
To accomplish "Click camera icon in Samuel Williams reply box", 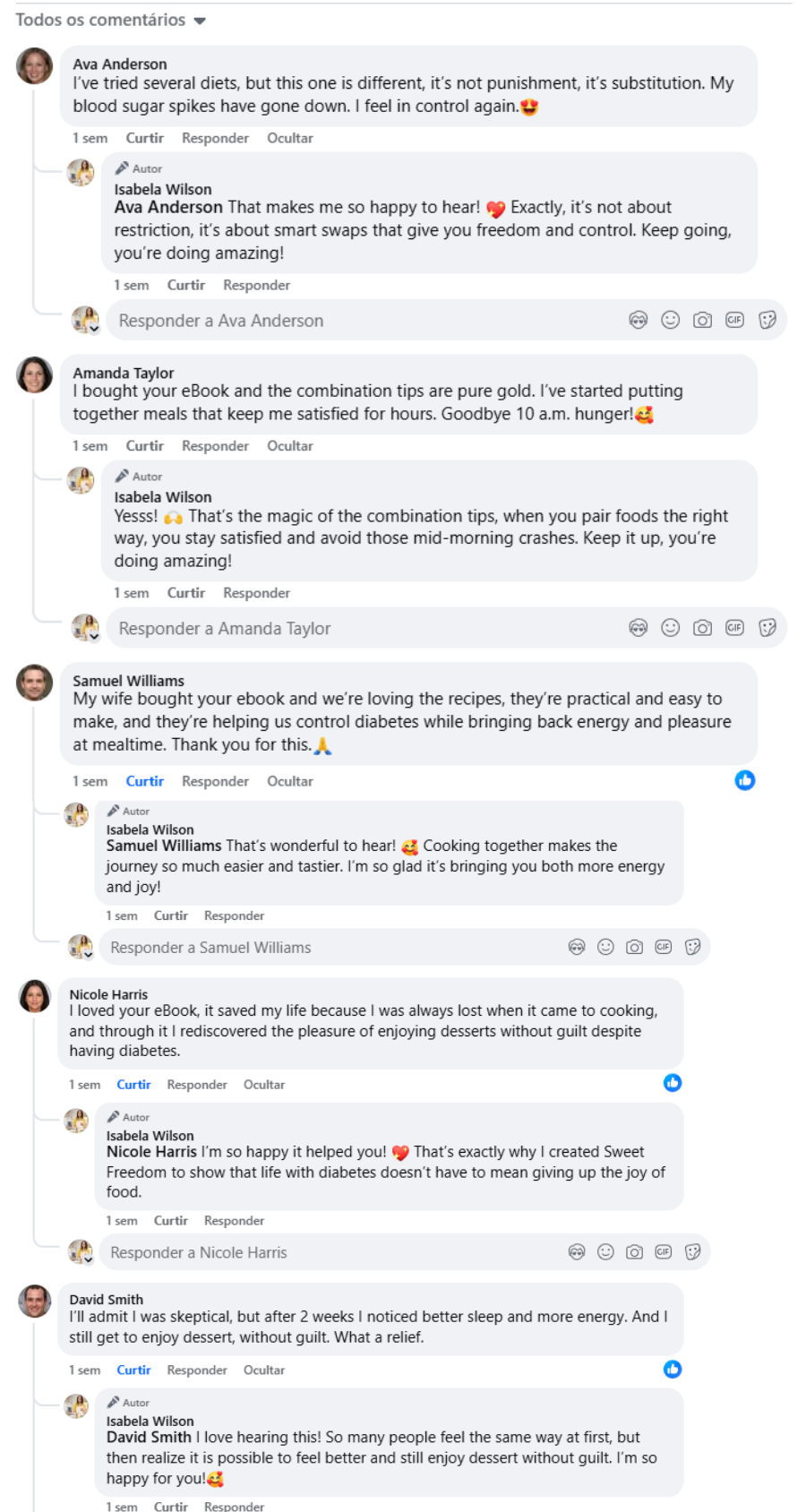I will click(634, 948).
